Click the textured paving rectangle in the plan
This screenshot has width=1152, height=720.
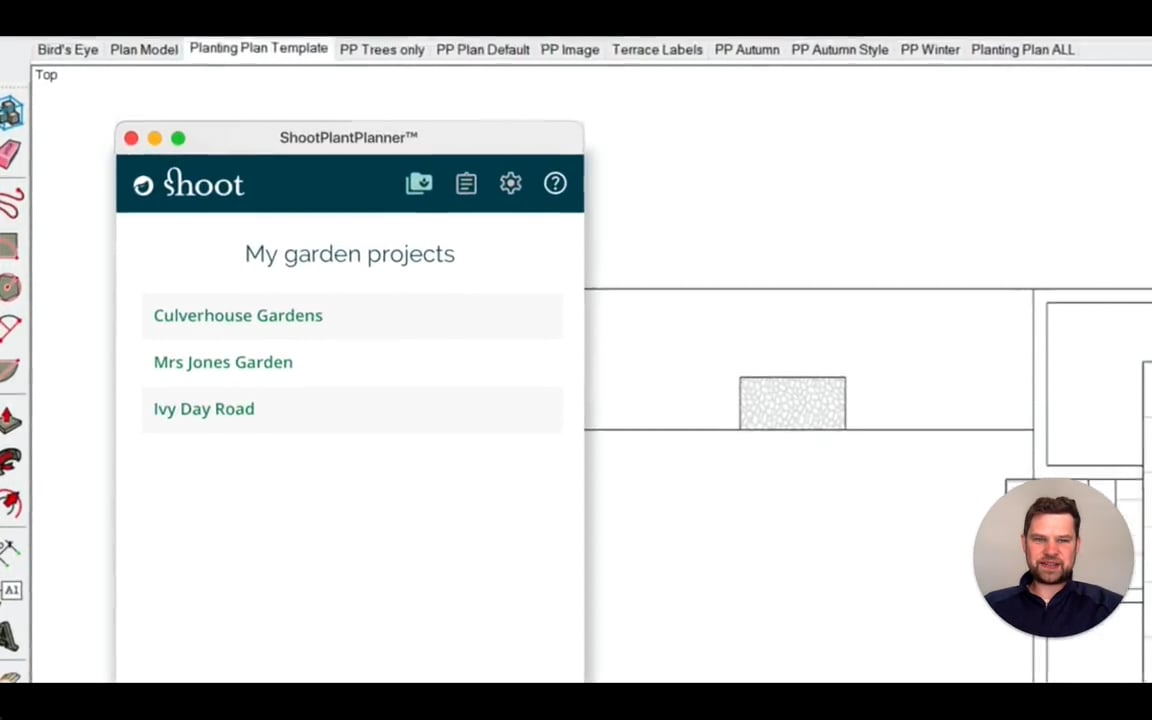(x=793, y=403)
